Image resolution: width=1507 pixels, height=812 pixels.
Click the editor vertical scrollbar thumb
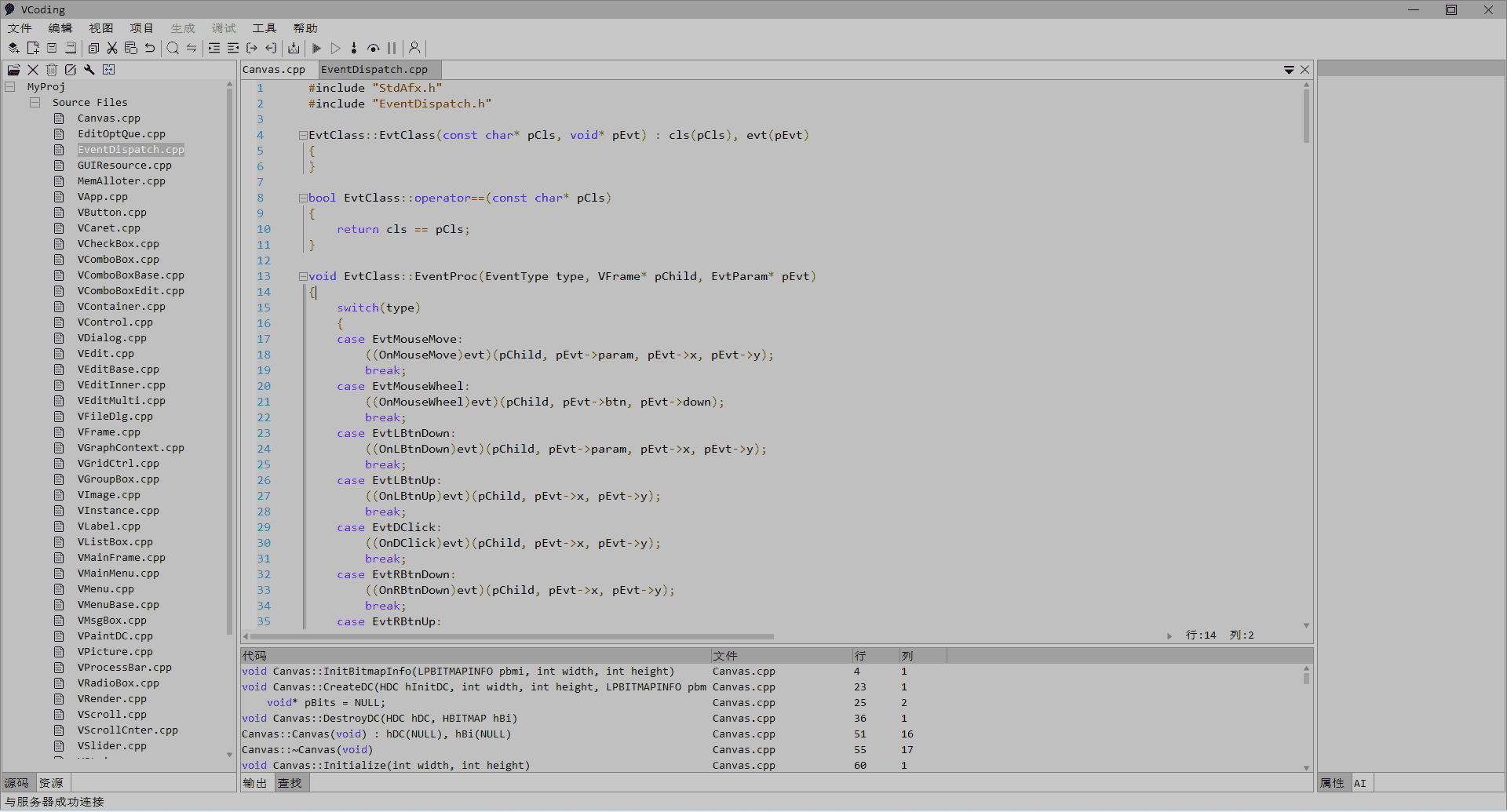[x=1306, y=116]
